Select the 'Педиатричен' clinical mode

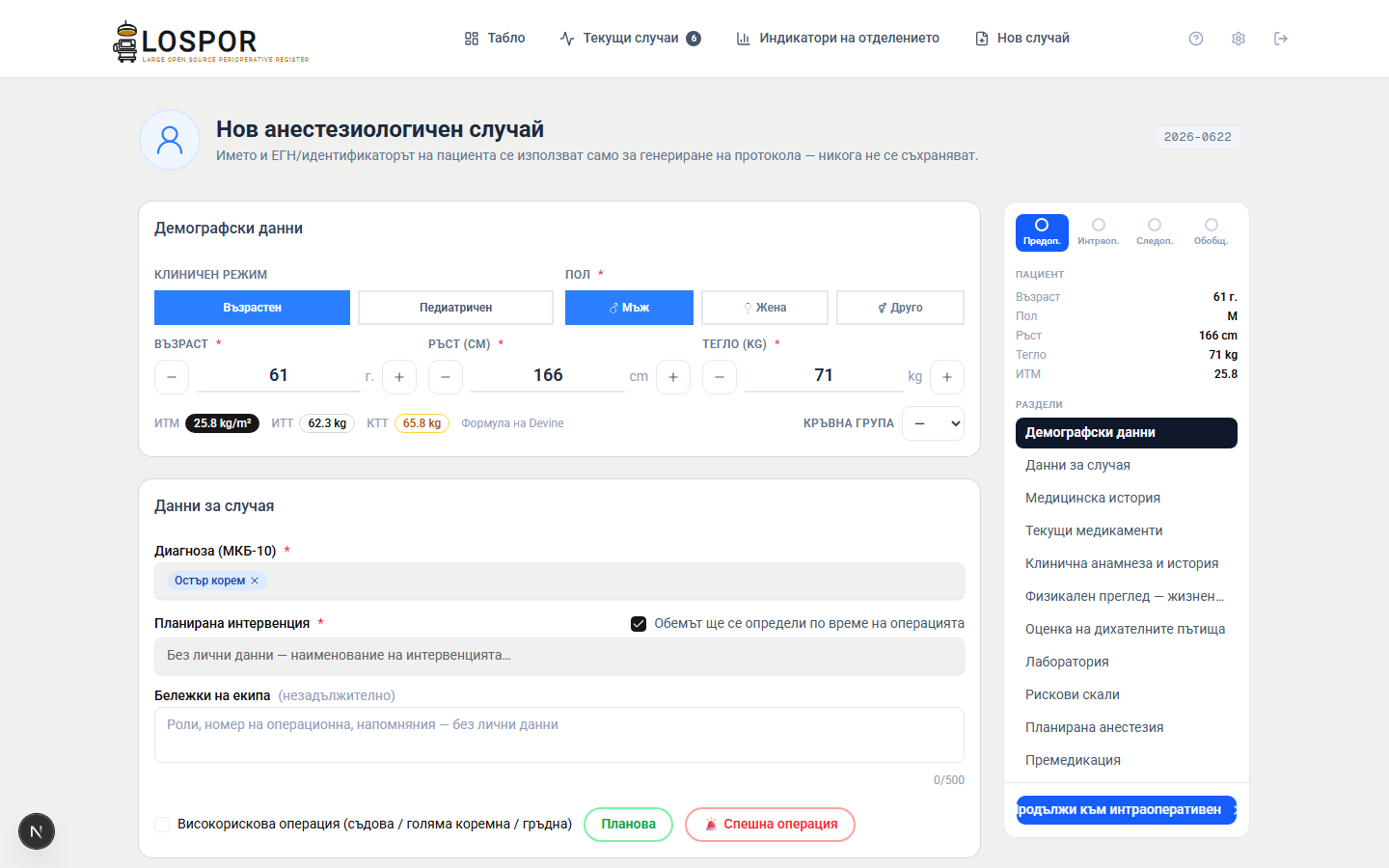[455, 308]
